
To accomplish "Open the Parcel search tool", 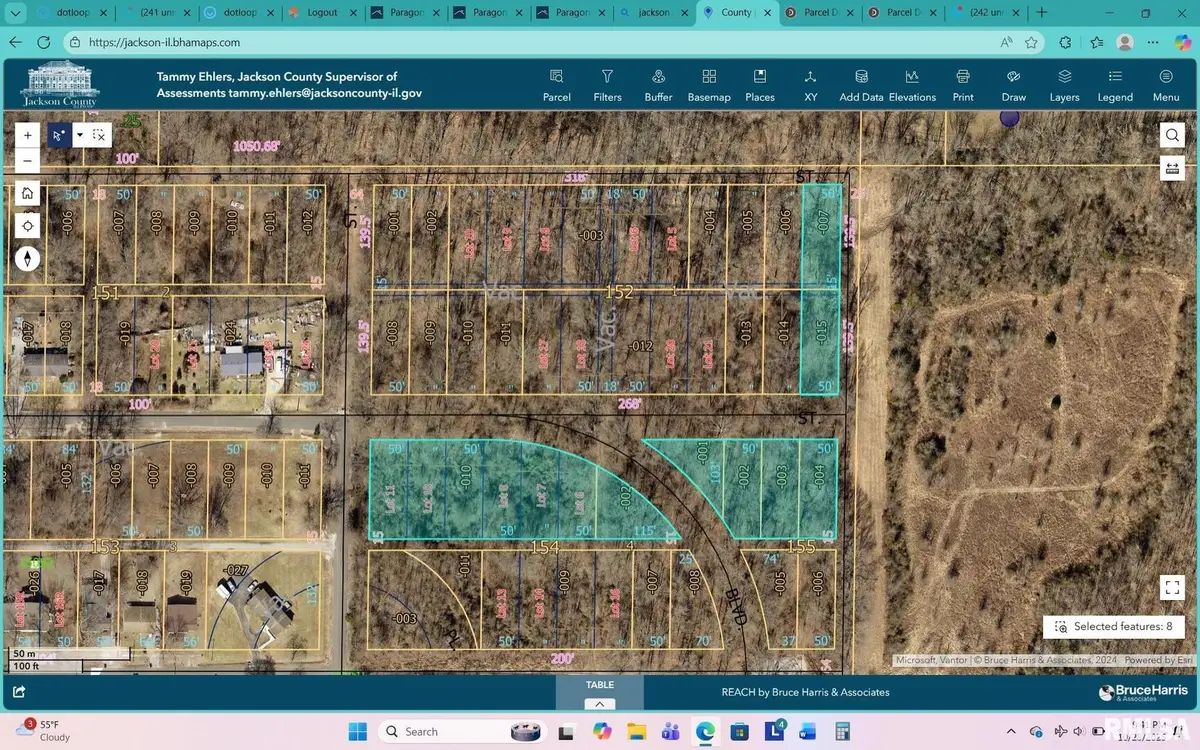I will [x=556, y=84].
